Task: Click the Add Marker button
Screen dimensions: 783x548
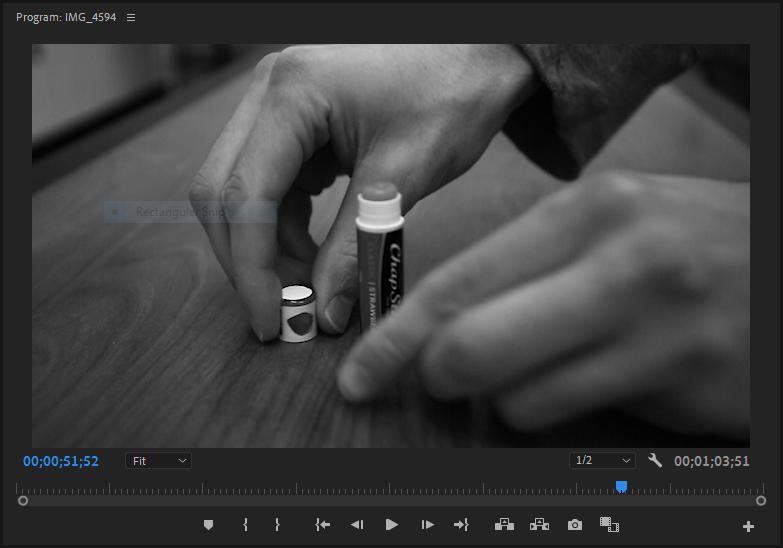Action: click(209, 525)
